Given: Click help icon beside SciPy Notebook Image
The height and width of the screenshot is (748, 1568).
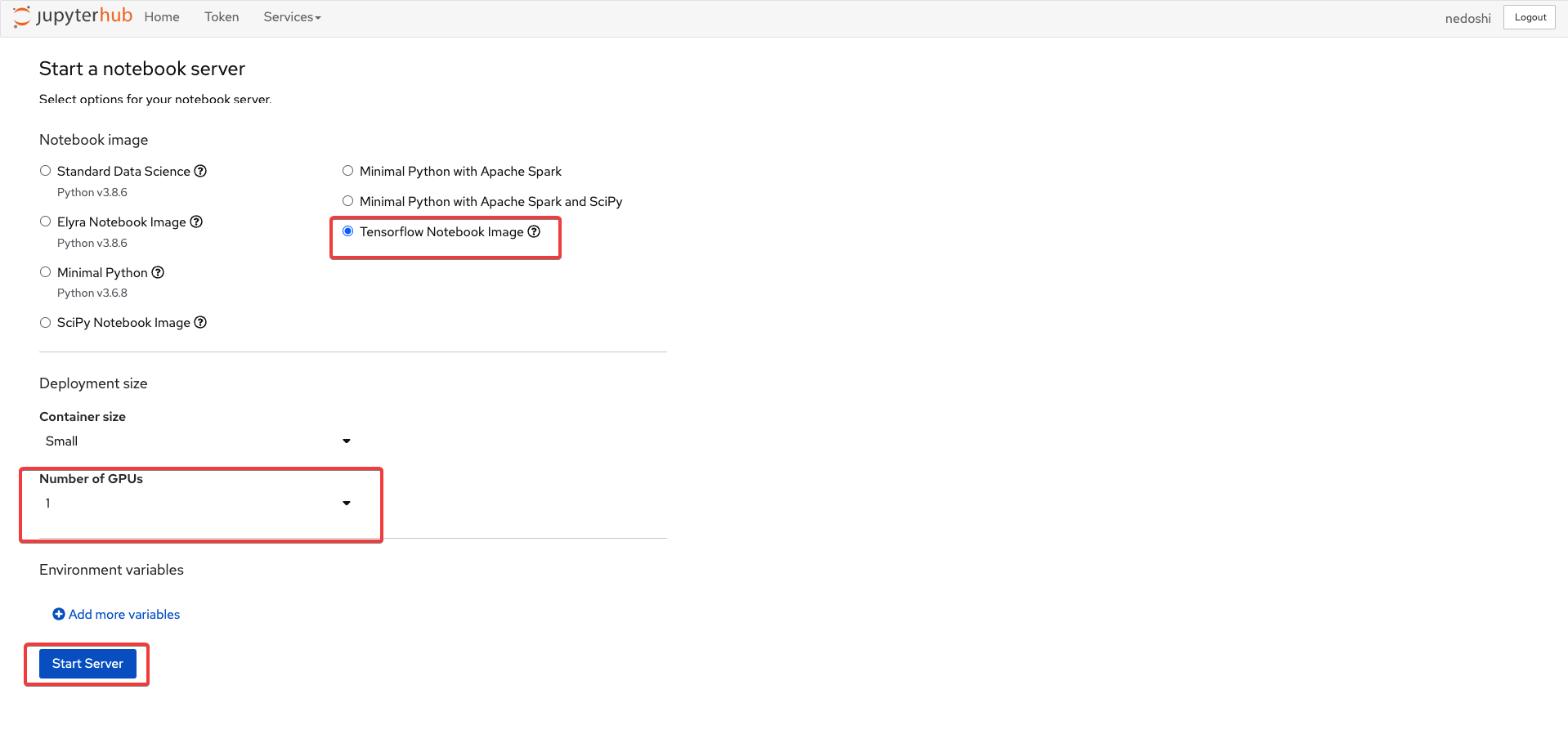Looking at the screenshot, I should [x=200, y=322].
